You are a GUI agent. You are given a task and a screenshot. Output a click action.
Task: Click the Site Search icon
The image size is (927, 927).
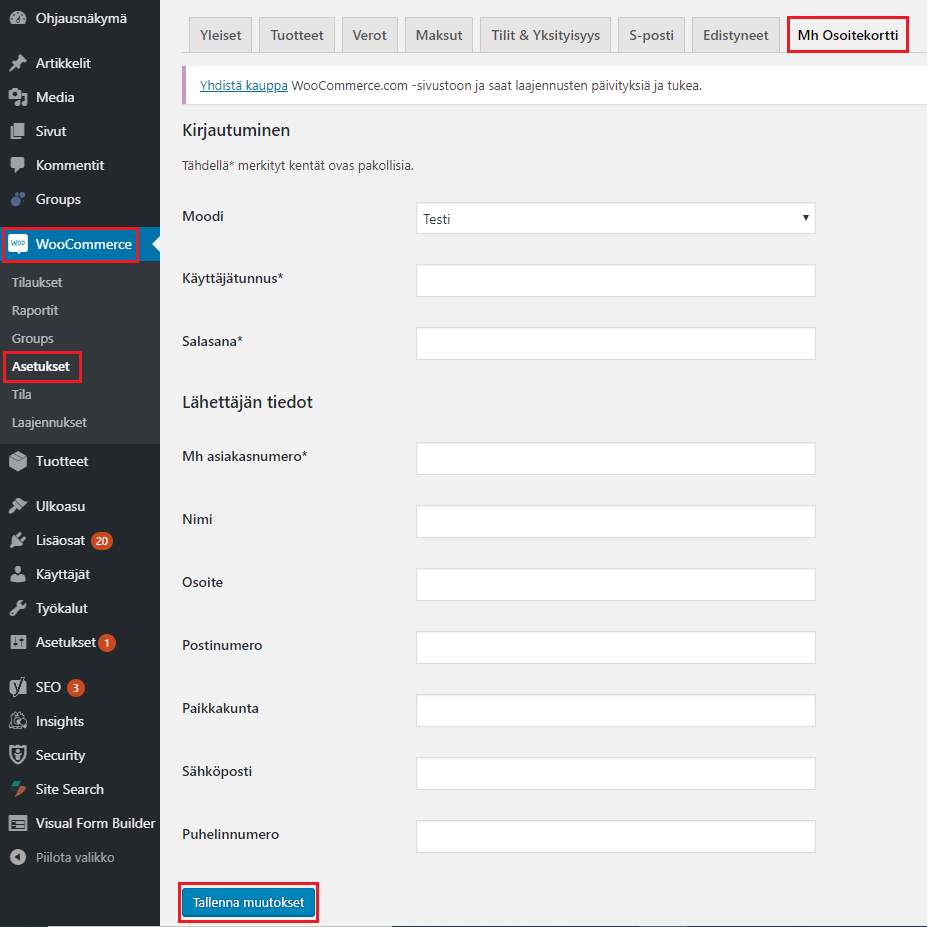18,789
